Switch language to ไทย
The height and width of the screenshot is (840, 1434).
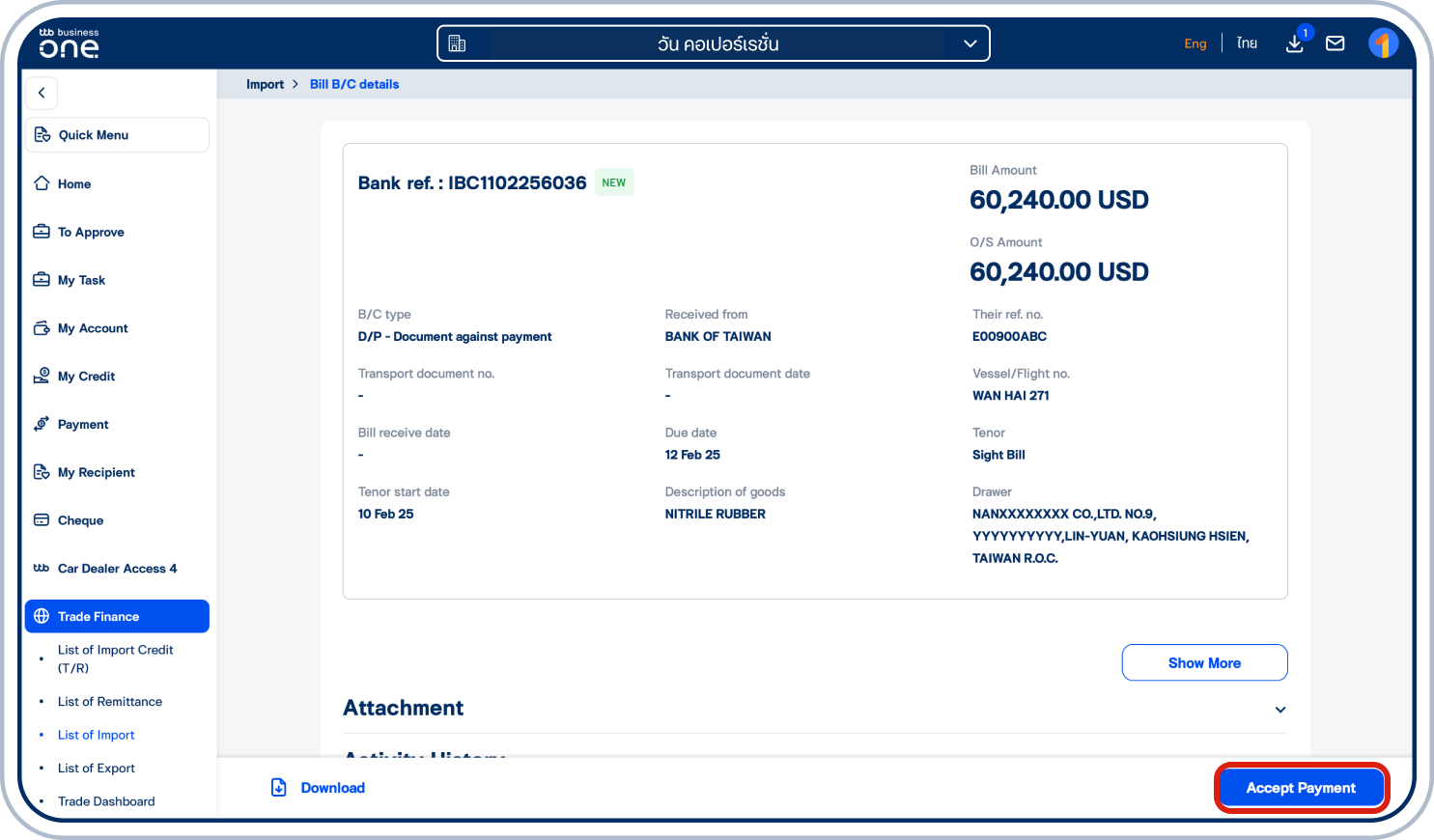point(1247,42)
